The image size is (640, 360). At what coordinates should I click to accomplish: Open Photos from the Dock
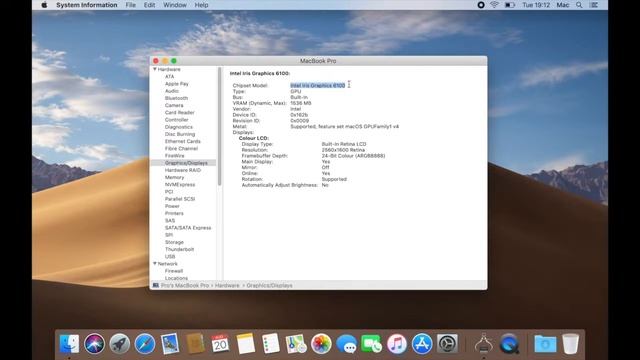point(321,344)
